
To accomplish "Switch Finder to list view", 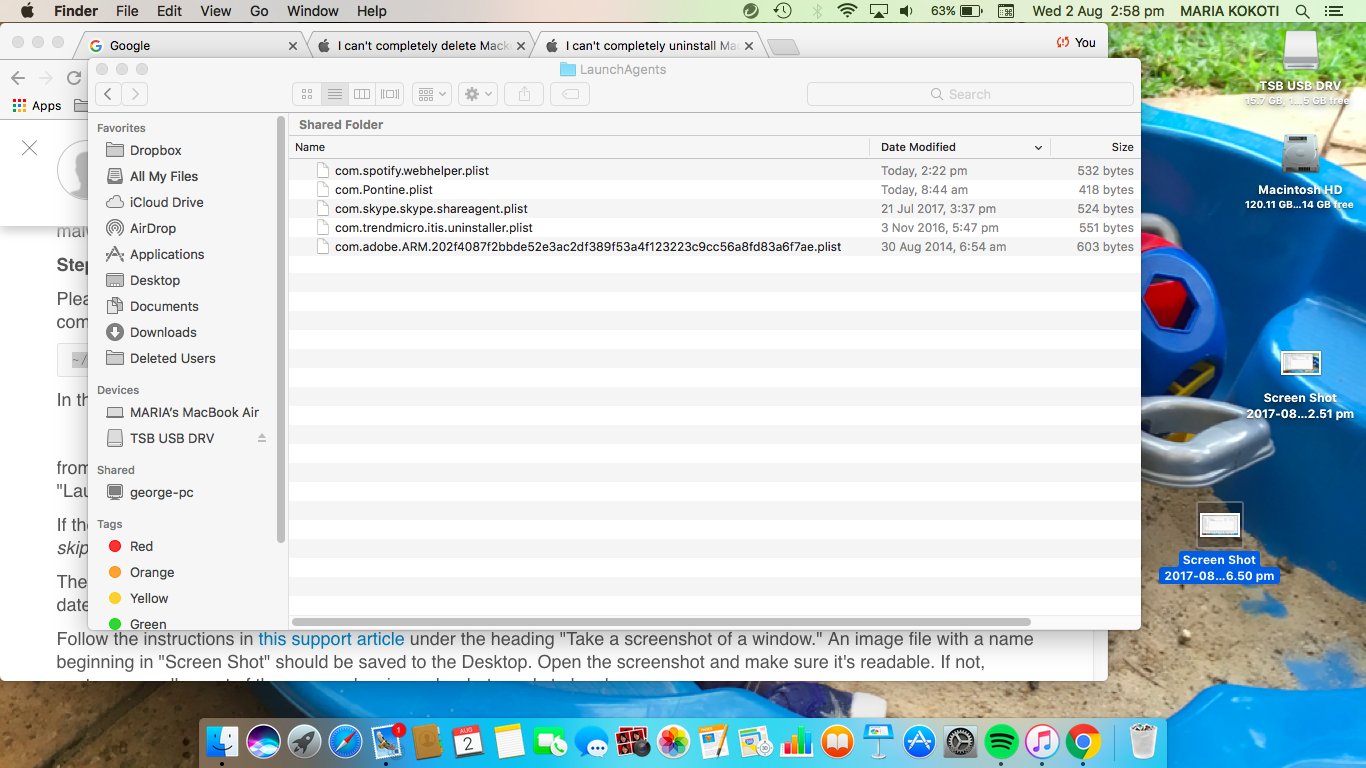I will pos(335,94).
